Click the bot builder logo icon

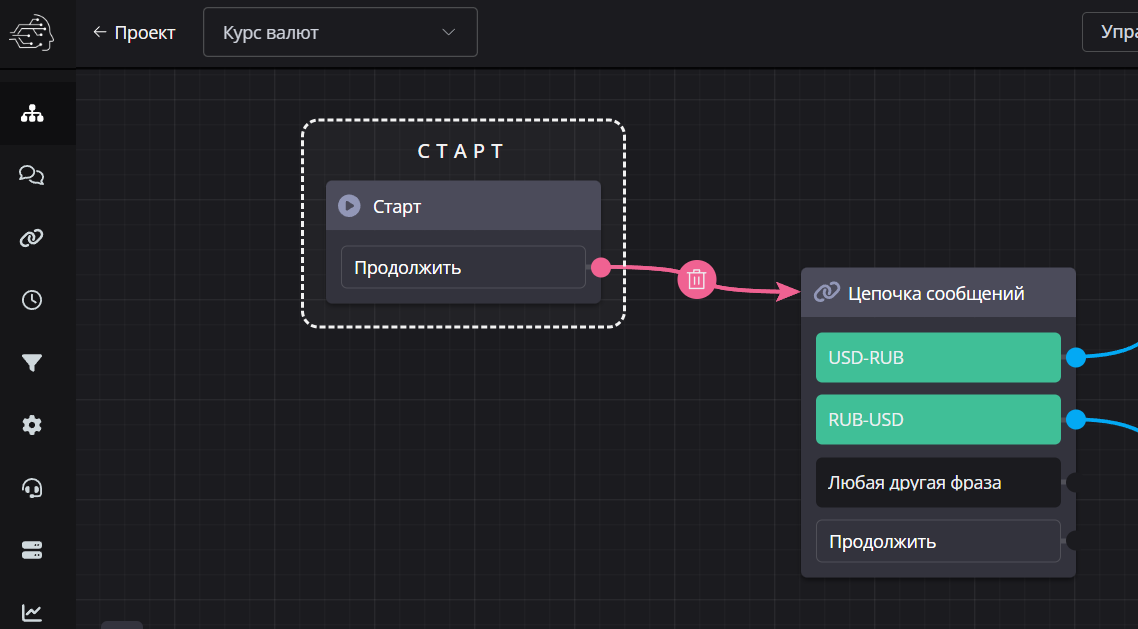coord(33,33)
